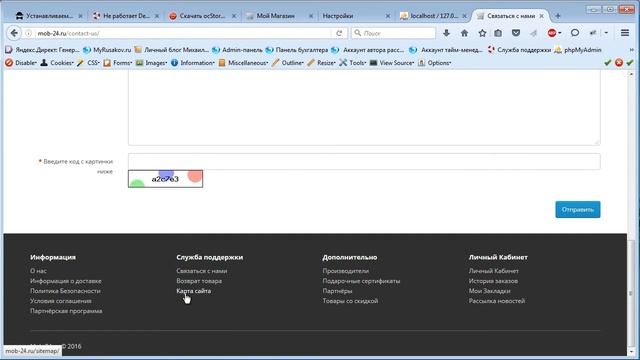The width and height of the screenshot is (640, 360).
Task: Open the Images dropdown
Action: click(151, 63)
